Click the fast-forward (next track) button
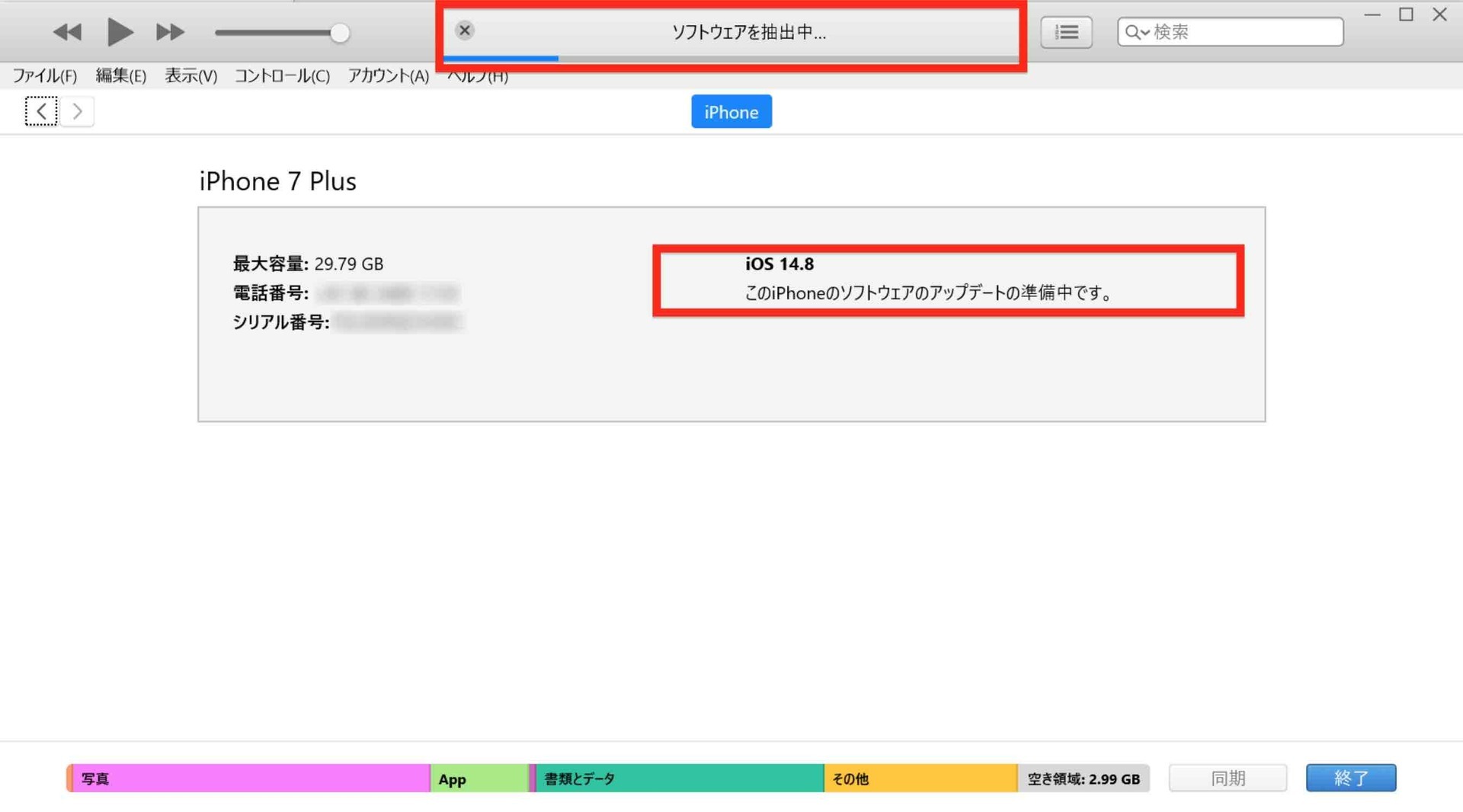1463x812 pixels. pos(170,32)
